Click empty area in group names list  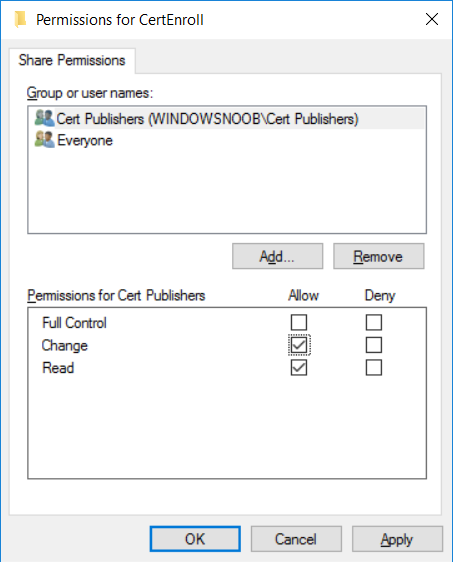[227, 192]
